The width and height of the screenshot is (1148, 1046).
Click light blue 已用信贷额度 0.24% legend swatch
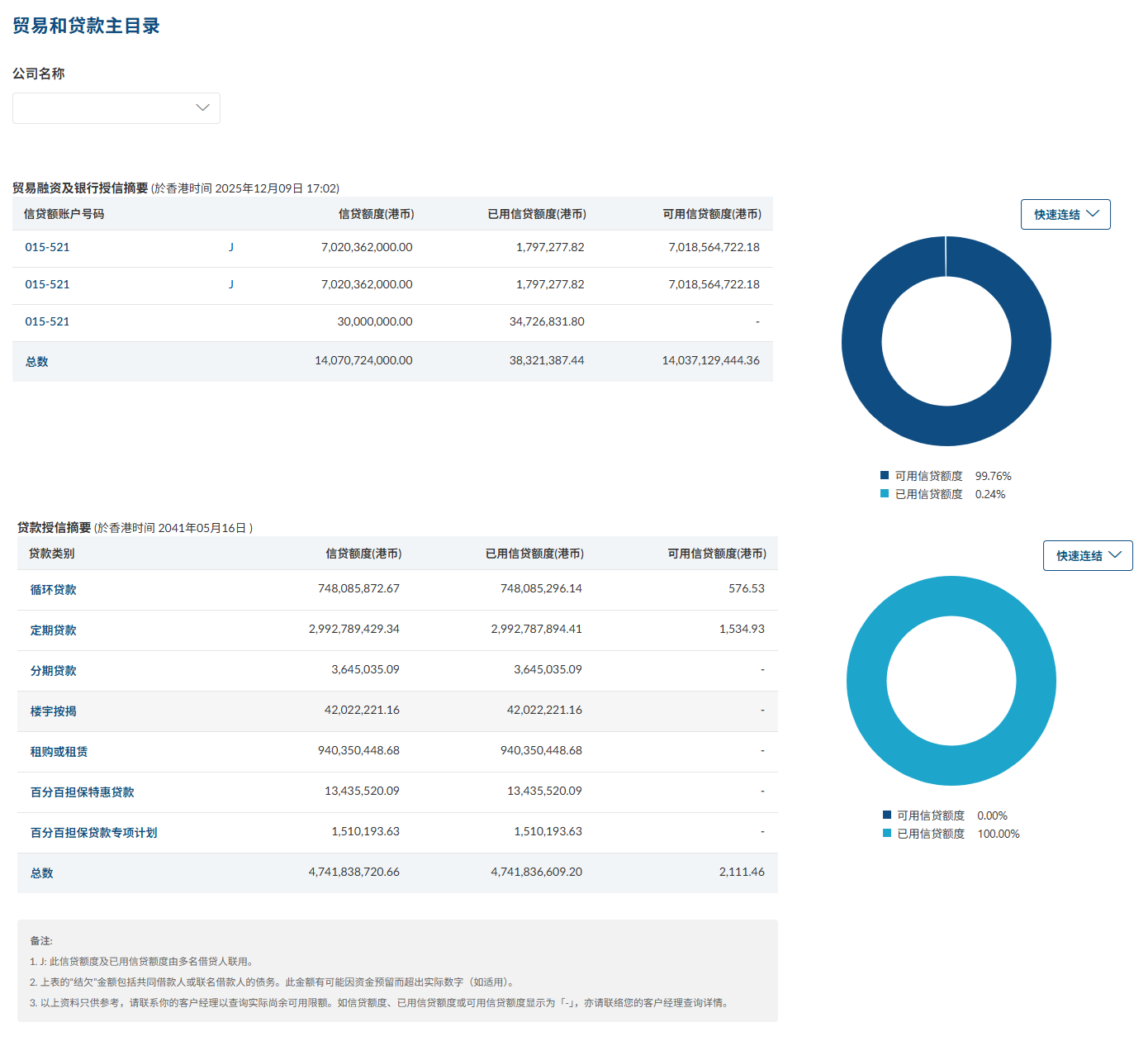[x=885, y=494]
